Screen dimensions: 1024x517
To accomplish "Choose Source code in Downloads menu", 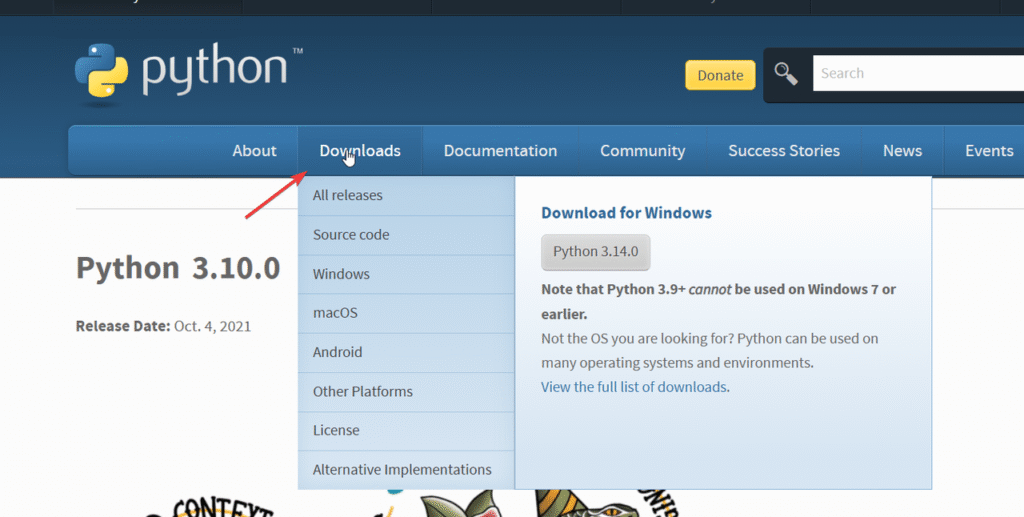I will [x=351, y=235].
